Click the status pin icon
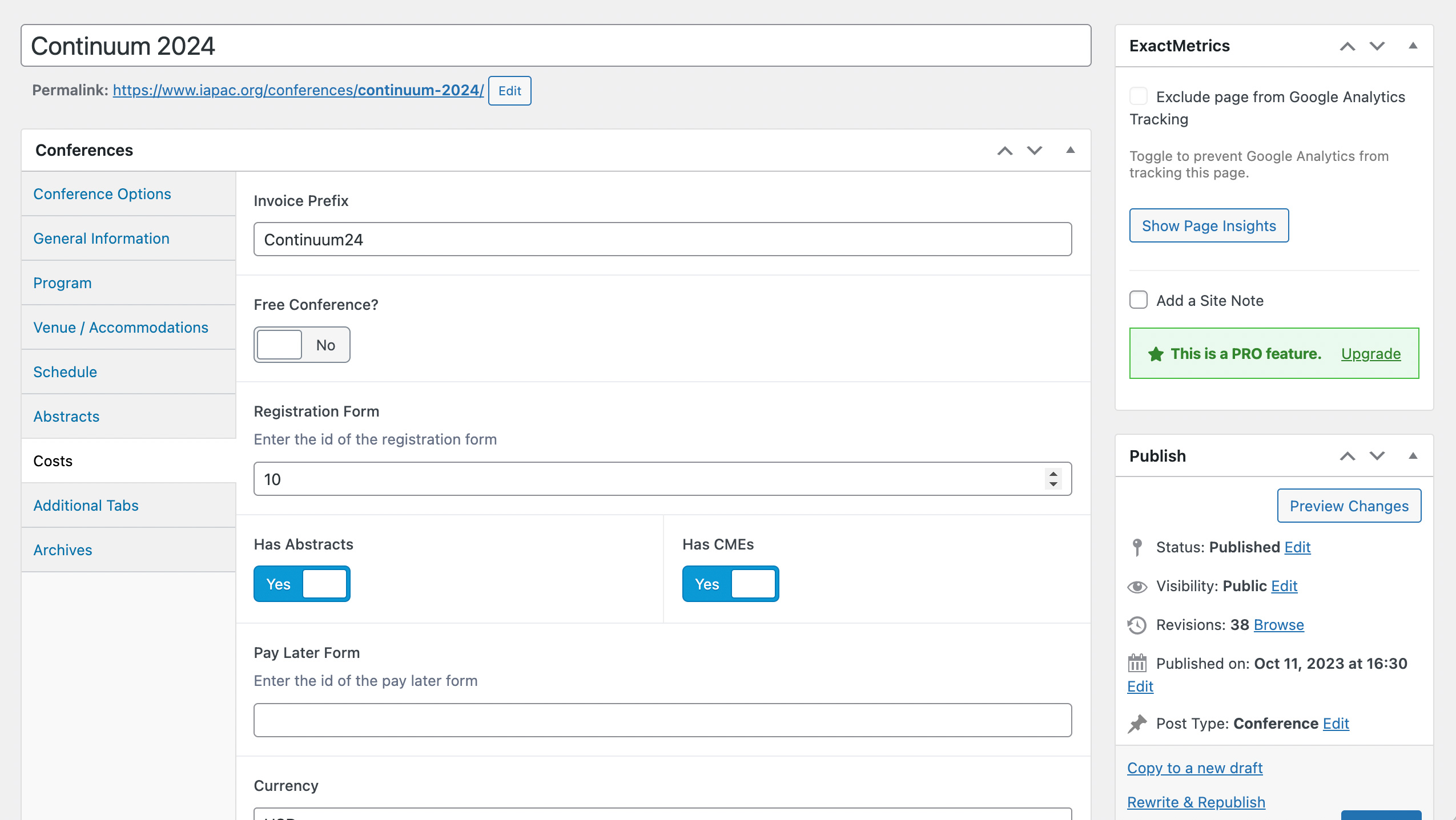 tap(1137, 547)
